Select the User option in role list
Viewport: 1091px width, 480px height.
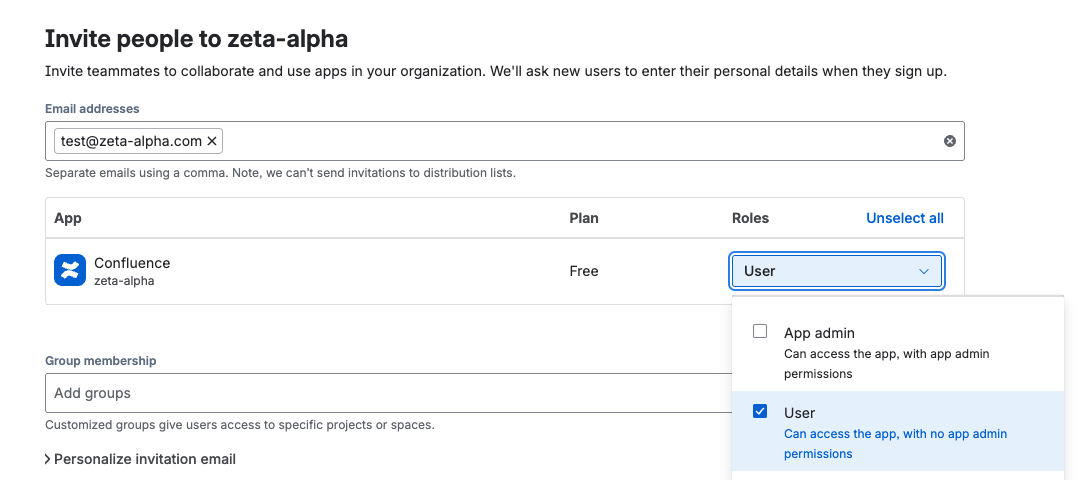pos(898,431)
